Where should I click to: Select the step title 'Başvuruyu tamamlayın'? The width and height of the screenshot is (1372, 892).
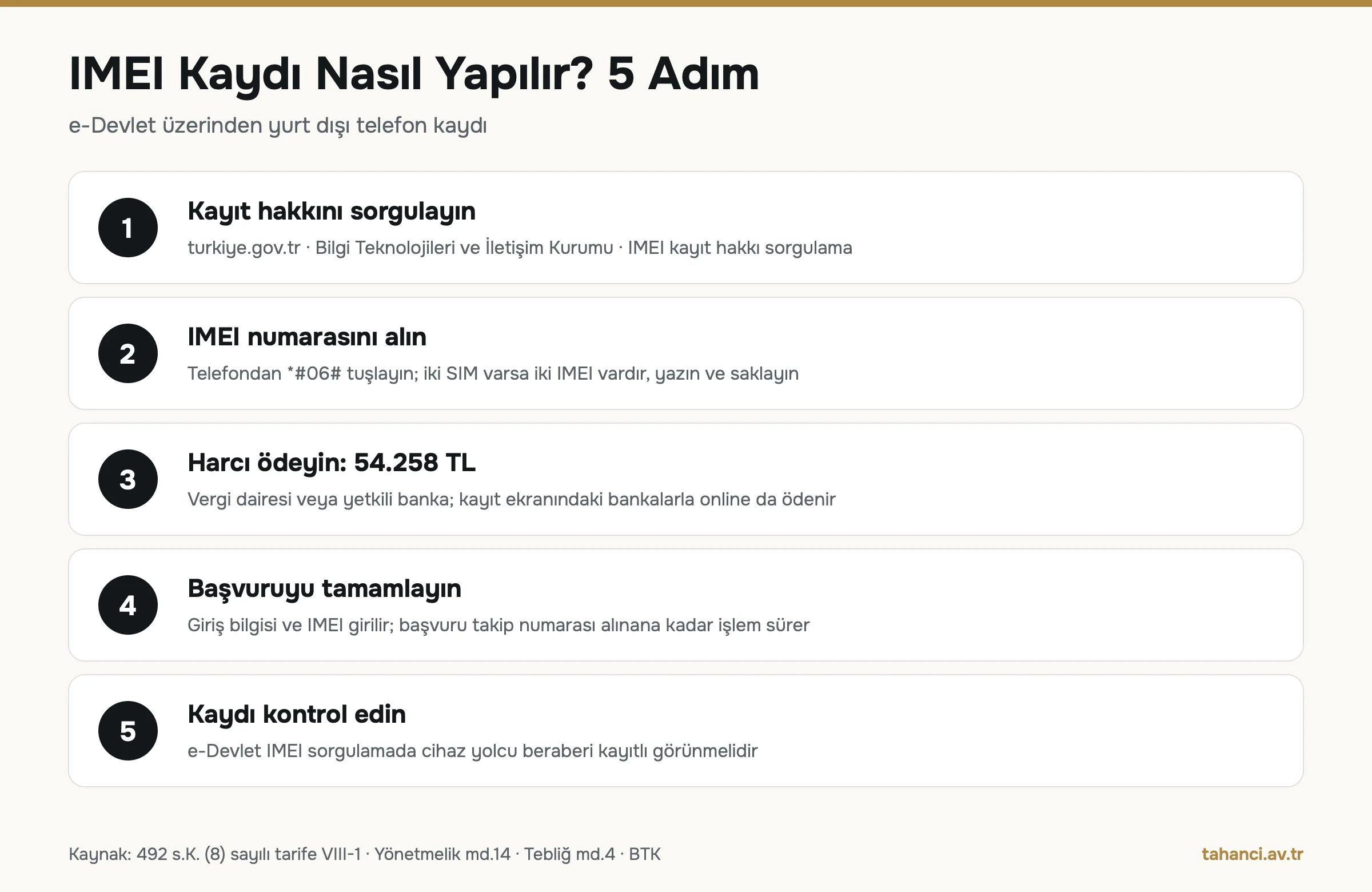(325, 589)
